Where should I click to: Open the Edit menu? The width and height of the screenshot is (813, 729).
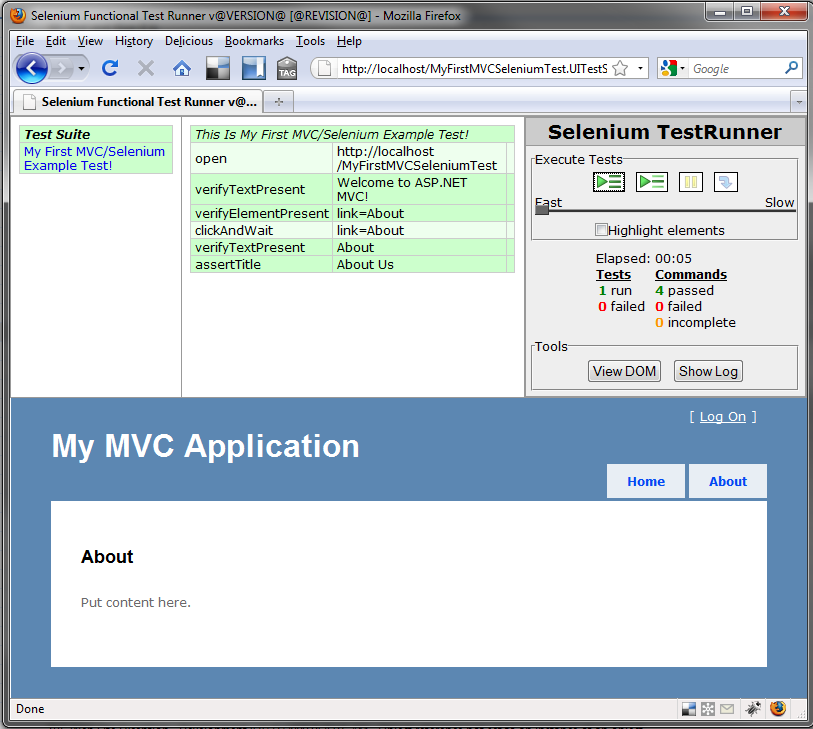coord(55,41)
